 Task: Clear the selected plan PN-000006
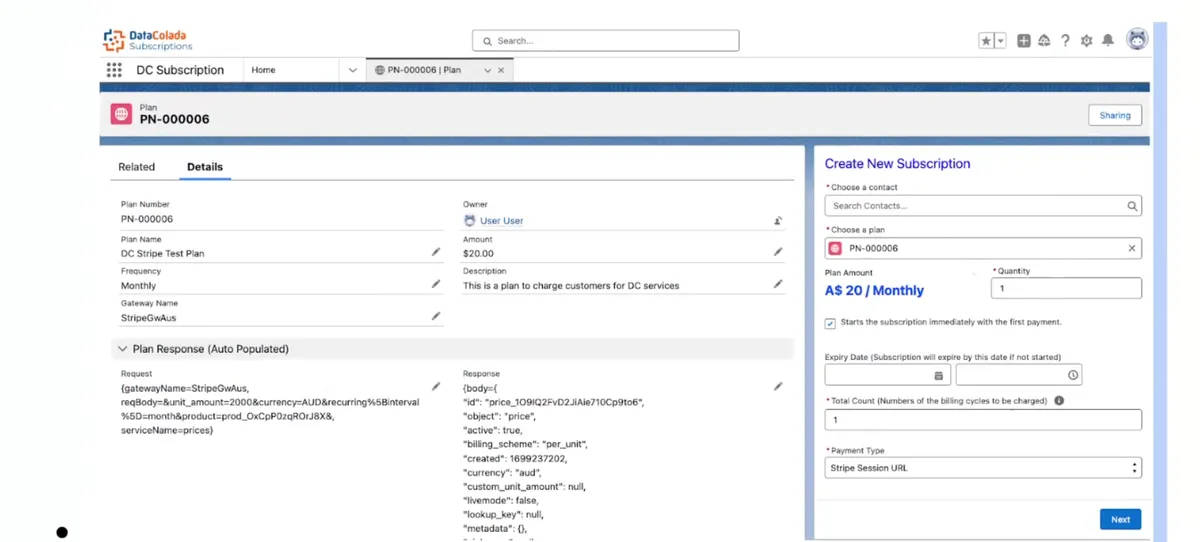(x=1132, y=248)
